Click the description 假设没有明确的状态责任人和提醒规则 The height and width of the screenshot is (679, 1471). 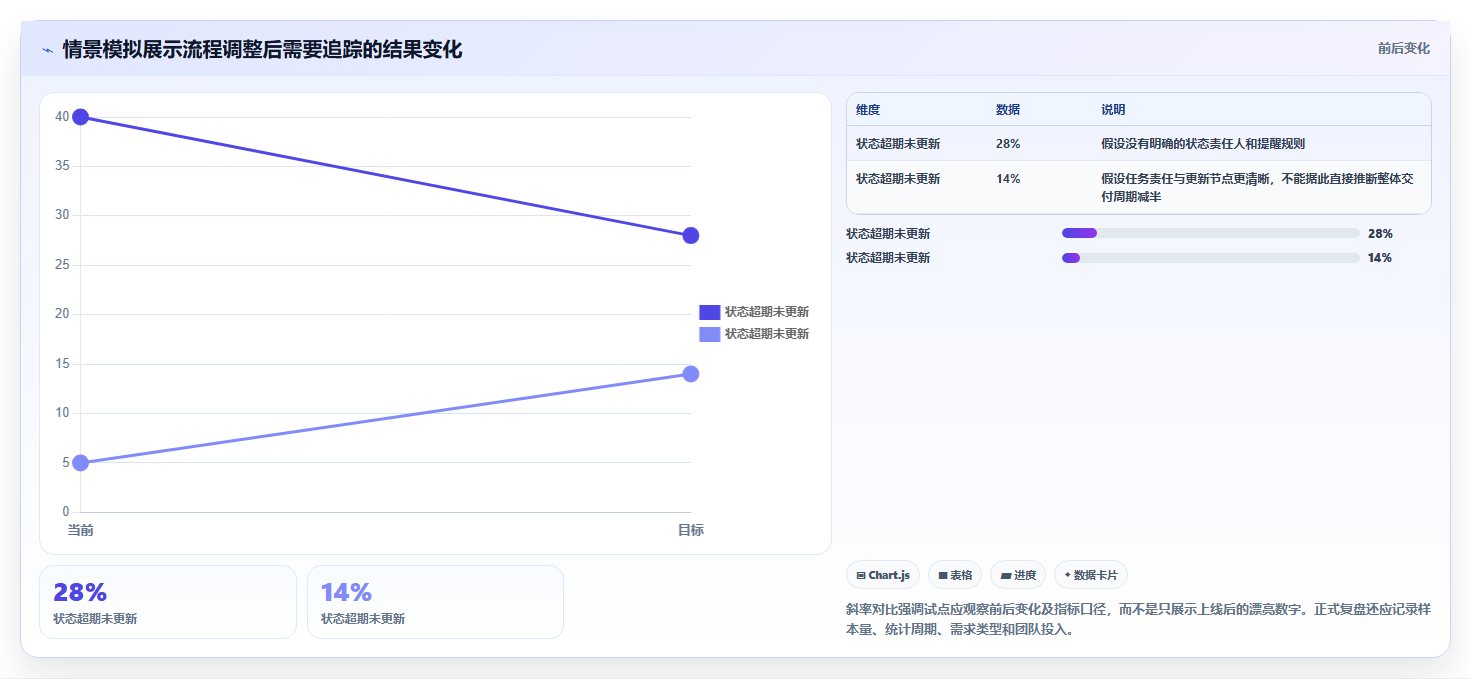[1203, 144]
